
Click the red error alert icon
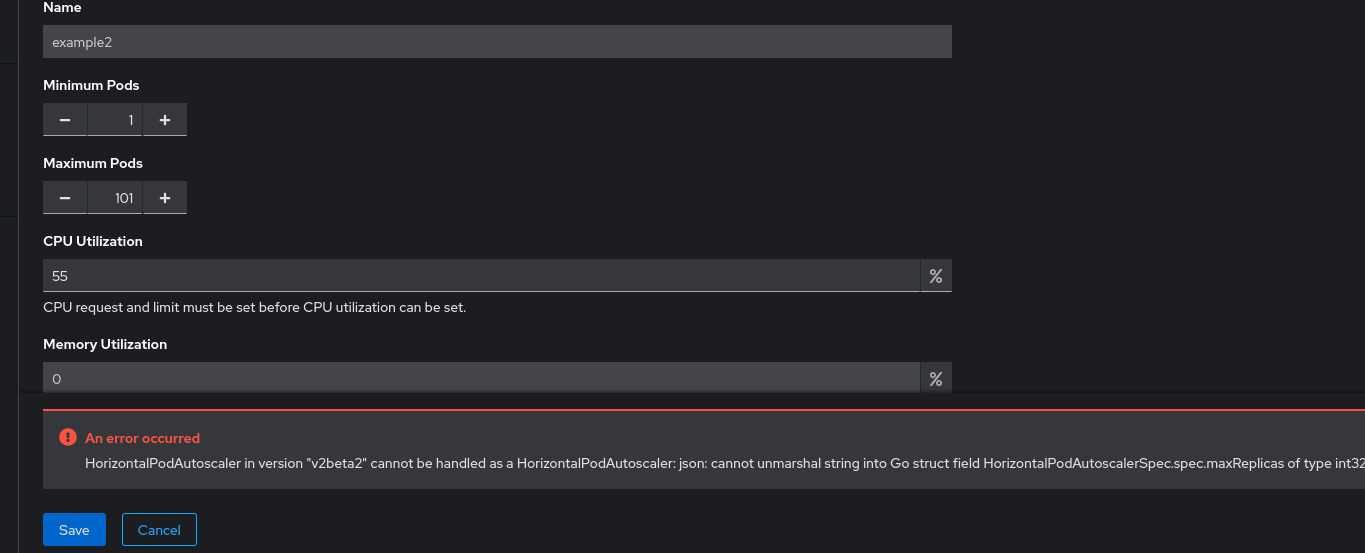click(67, 437)
